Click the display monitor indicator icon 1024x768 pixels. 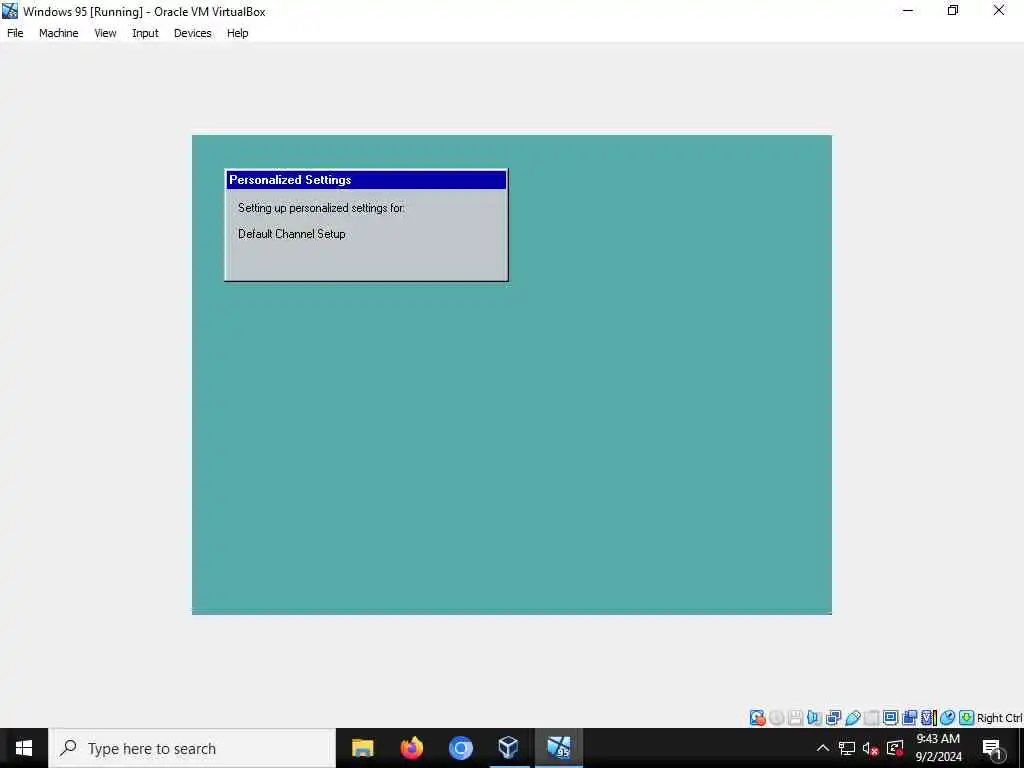(x=890, y=718)
